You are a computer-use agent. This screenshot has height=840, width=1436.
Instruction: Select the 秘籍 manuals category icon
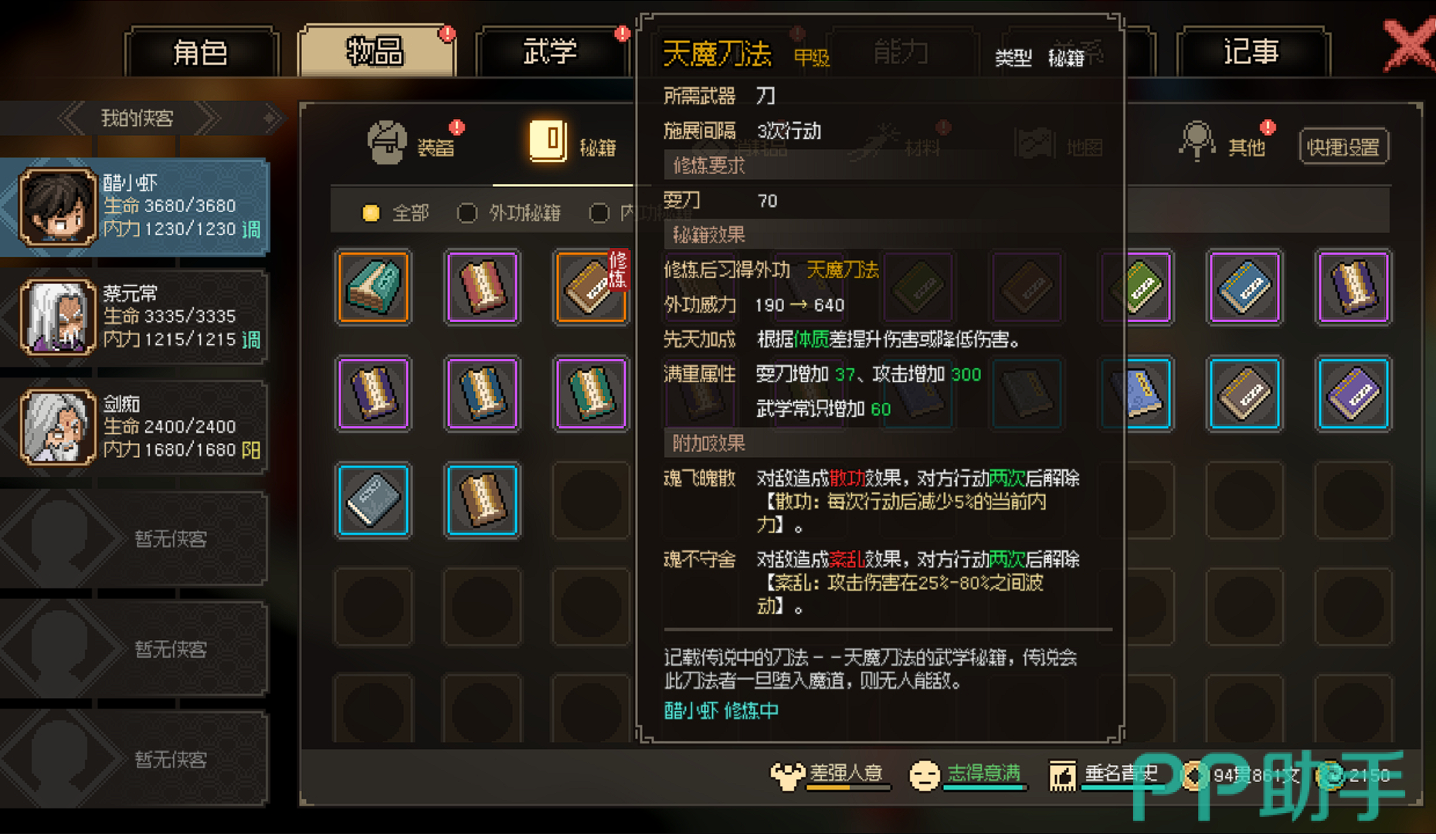pos(548,141)
